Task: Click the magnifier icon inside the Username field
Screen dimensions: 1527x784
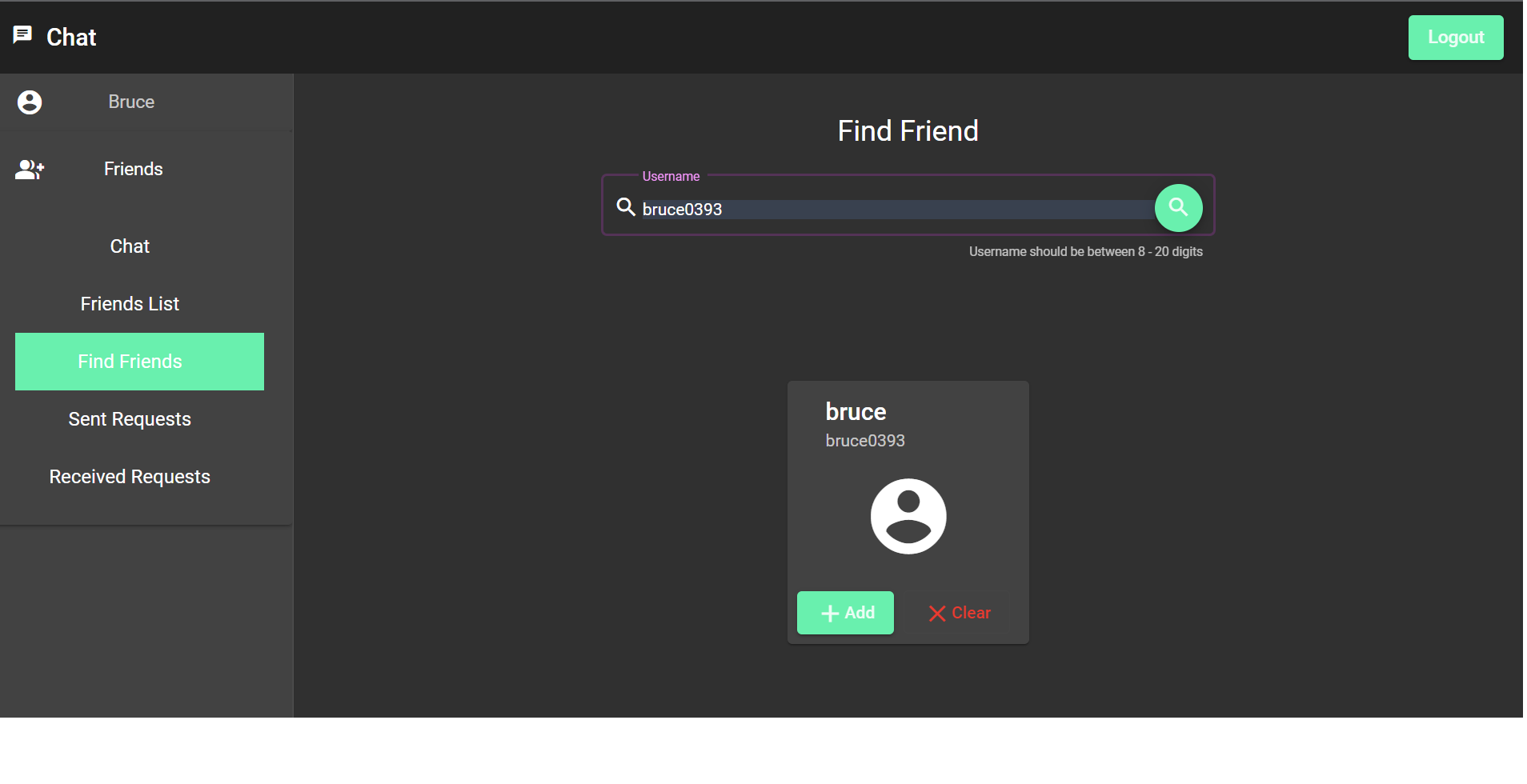Action: (626, 206)
